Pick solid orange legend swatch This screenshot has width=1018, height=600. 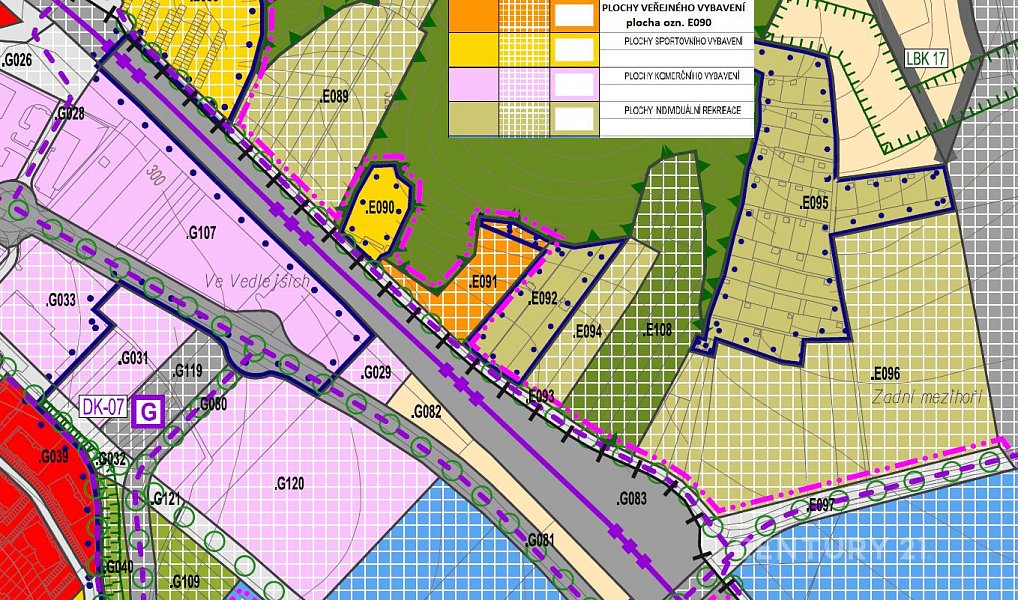(473, 16)
